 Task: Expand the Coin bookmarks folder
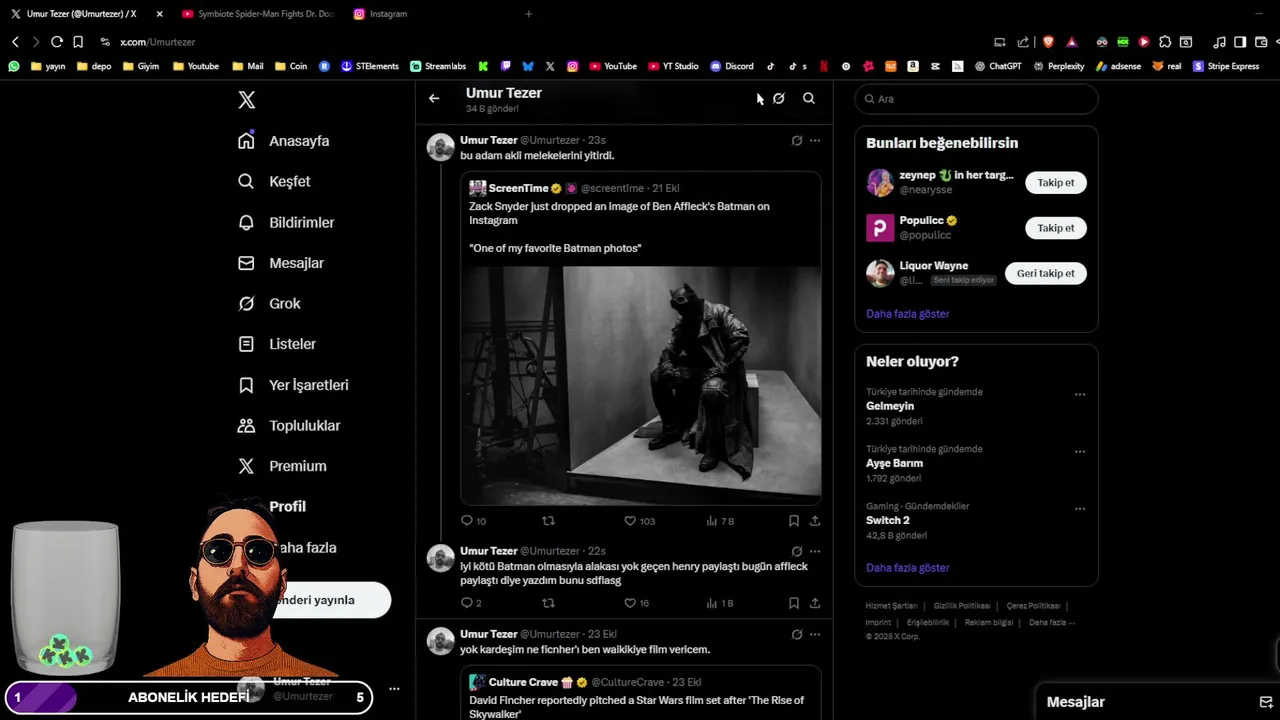click(x=290, y=66)
